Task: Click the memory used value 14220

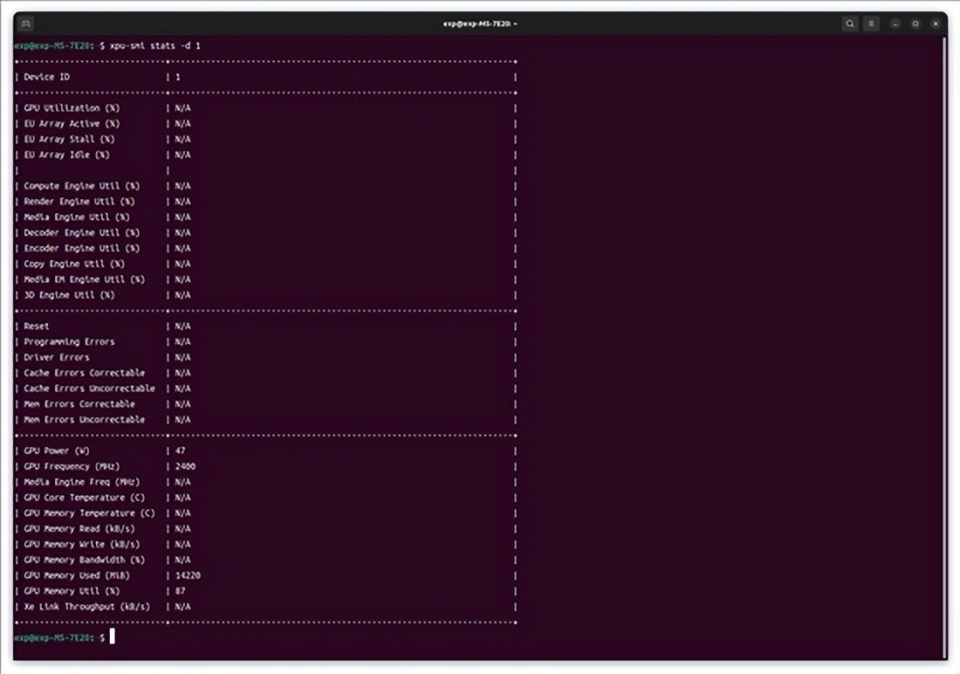Action: (187, 575)
